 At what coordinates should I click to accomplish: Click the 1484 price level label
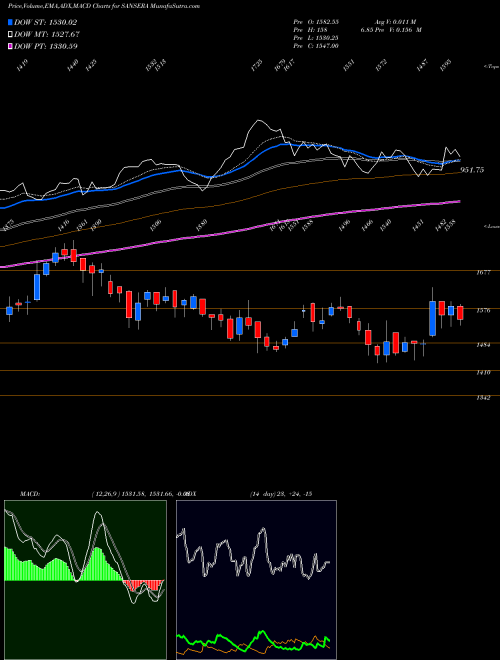(484, 345)
